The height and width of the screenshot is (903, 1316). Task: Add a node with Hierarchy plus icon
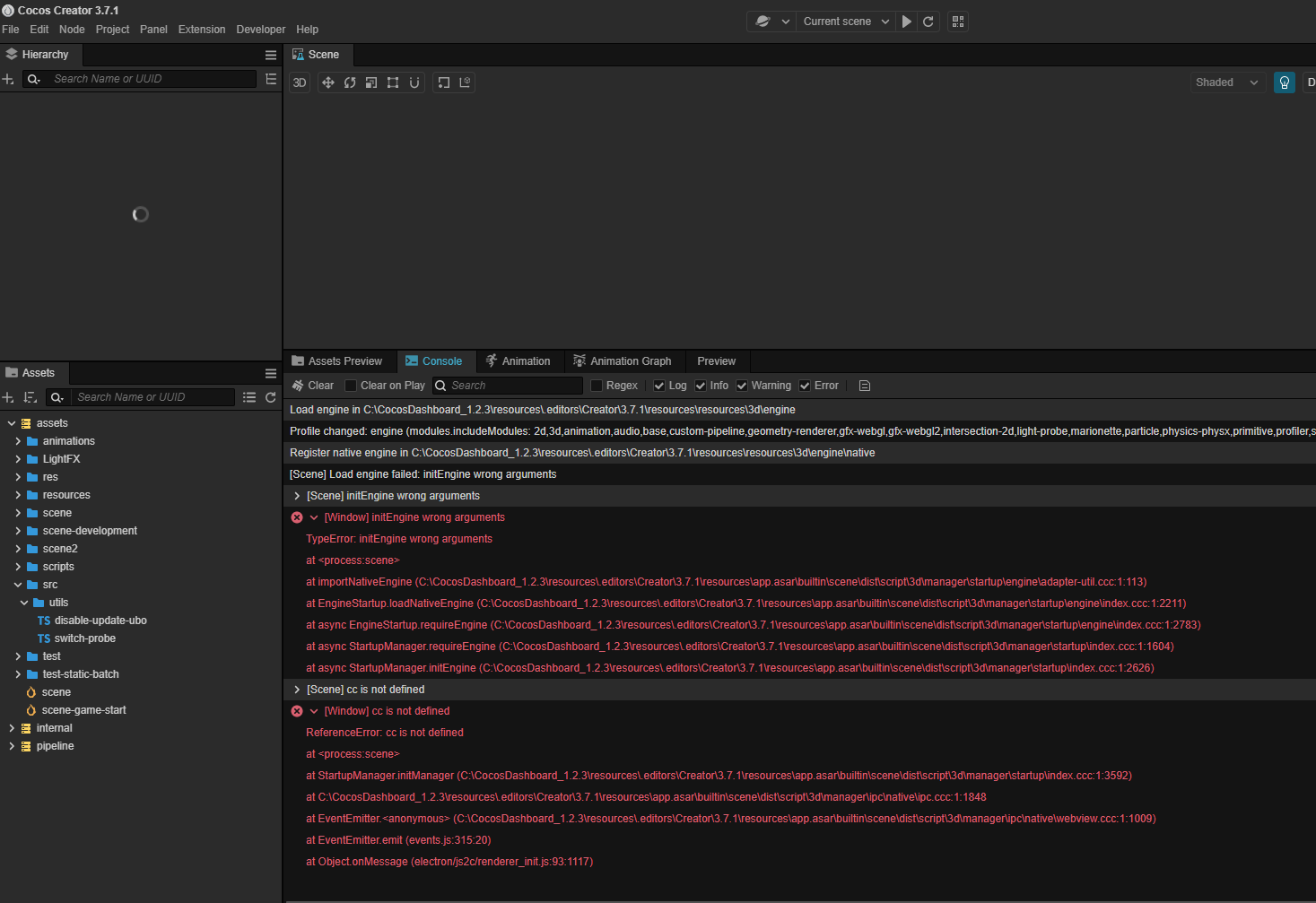8,79
